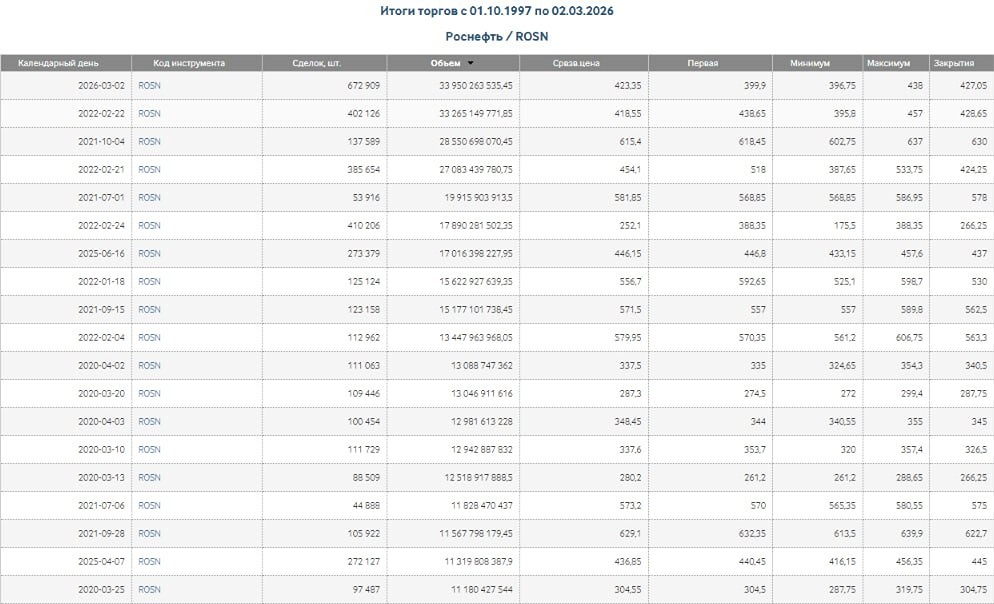Open ROSN link in 2020-03-13 row
Image resolution: width=994 pixels, height=604 pixels.
[149, 478]
